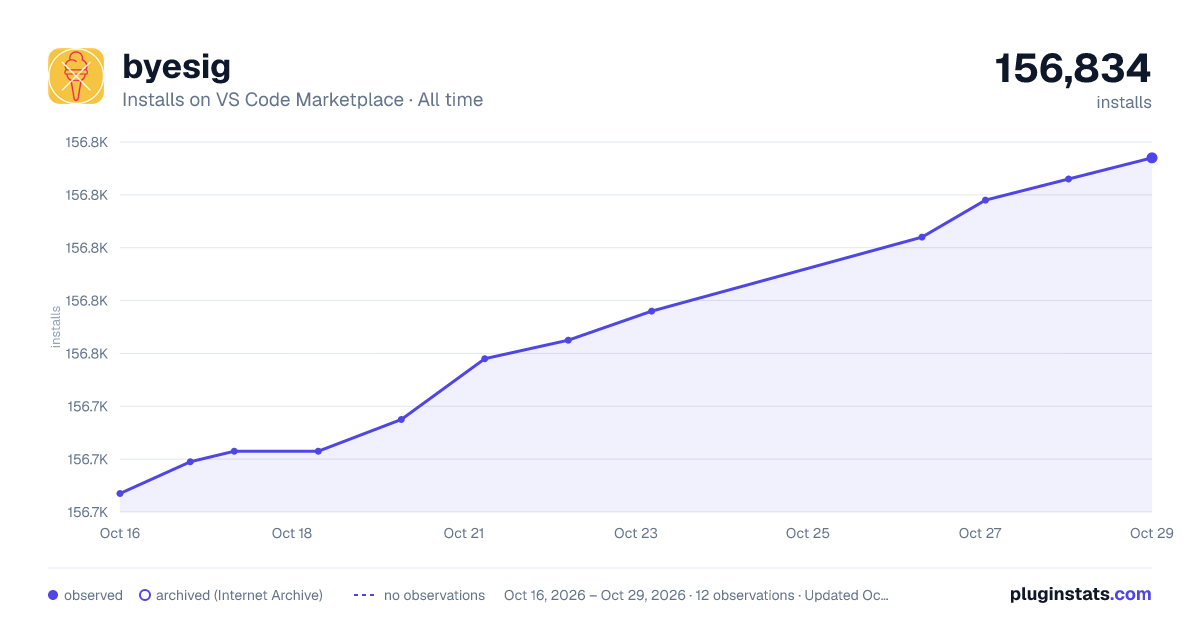Click the Oct 25 x-axis label
The image size is (1200, 630).
808,533
